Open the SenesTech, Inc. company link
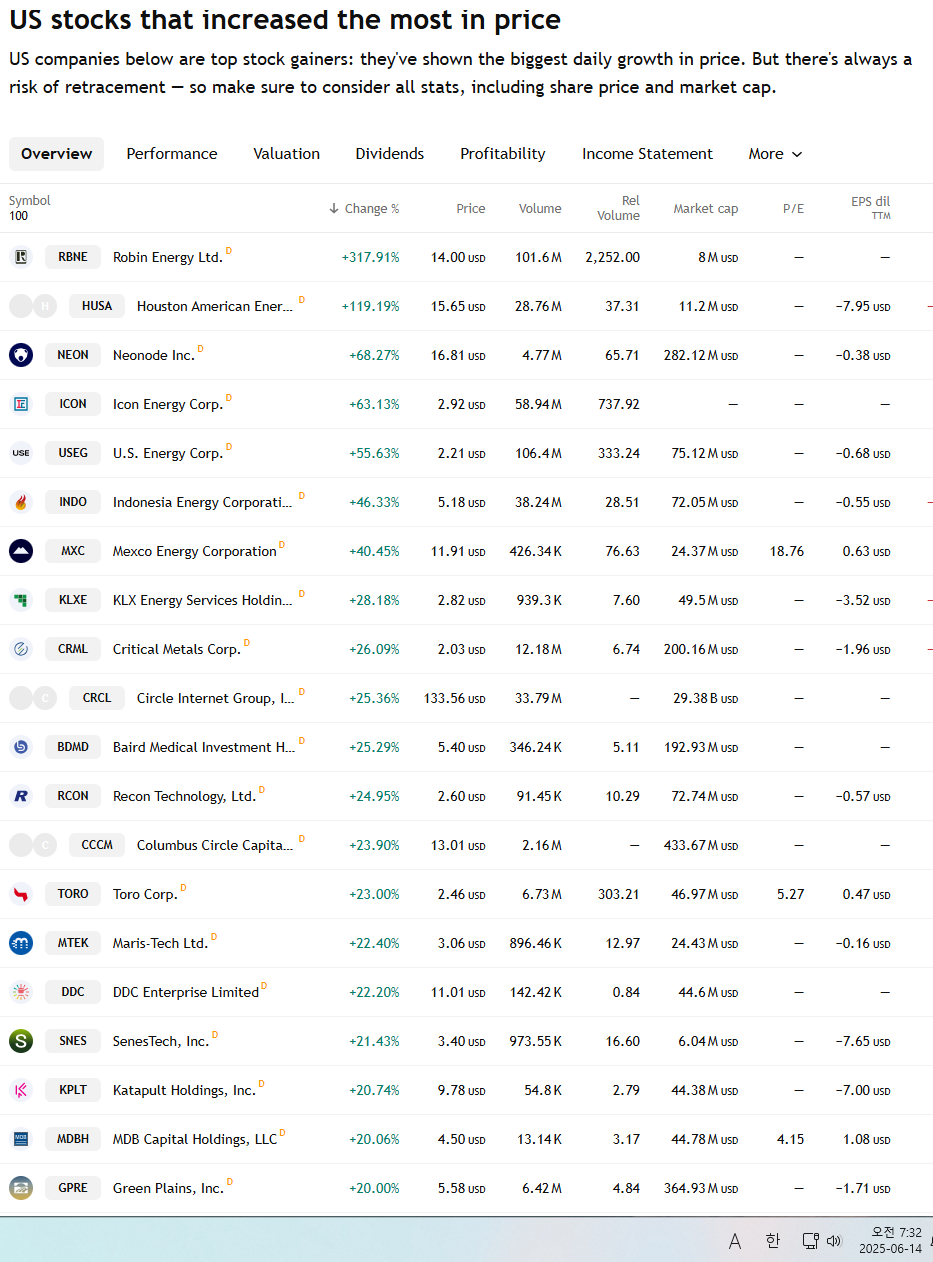 (161, 1041)
